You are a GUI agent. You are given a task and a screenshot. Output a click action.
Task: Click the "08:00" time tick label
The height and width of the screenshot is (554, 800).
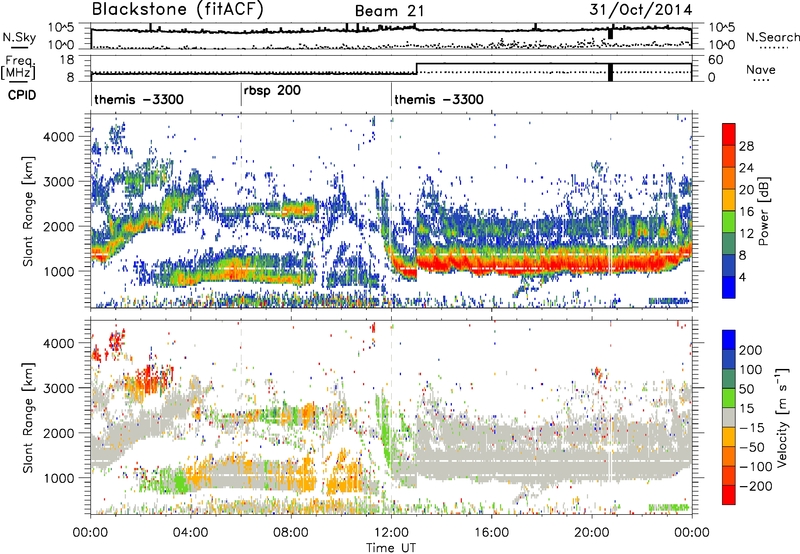point(291,533)
